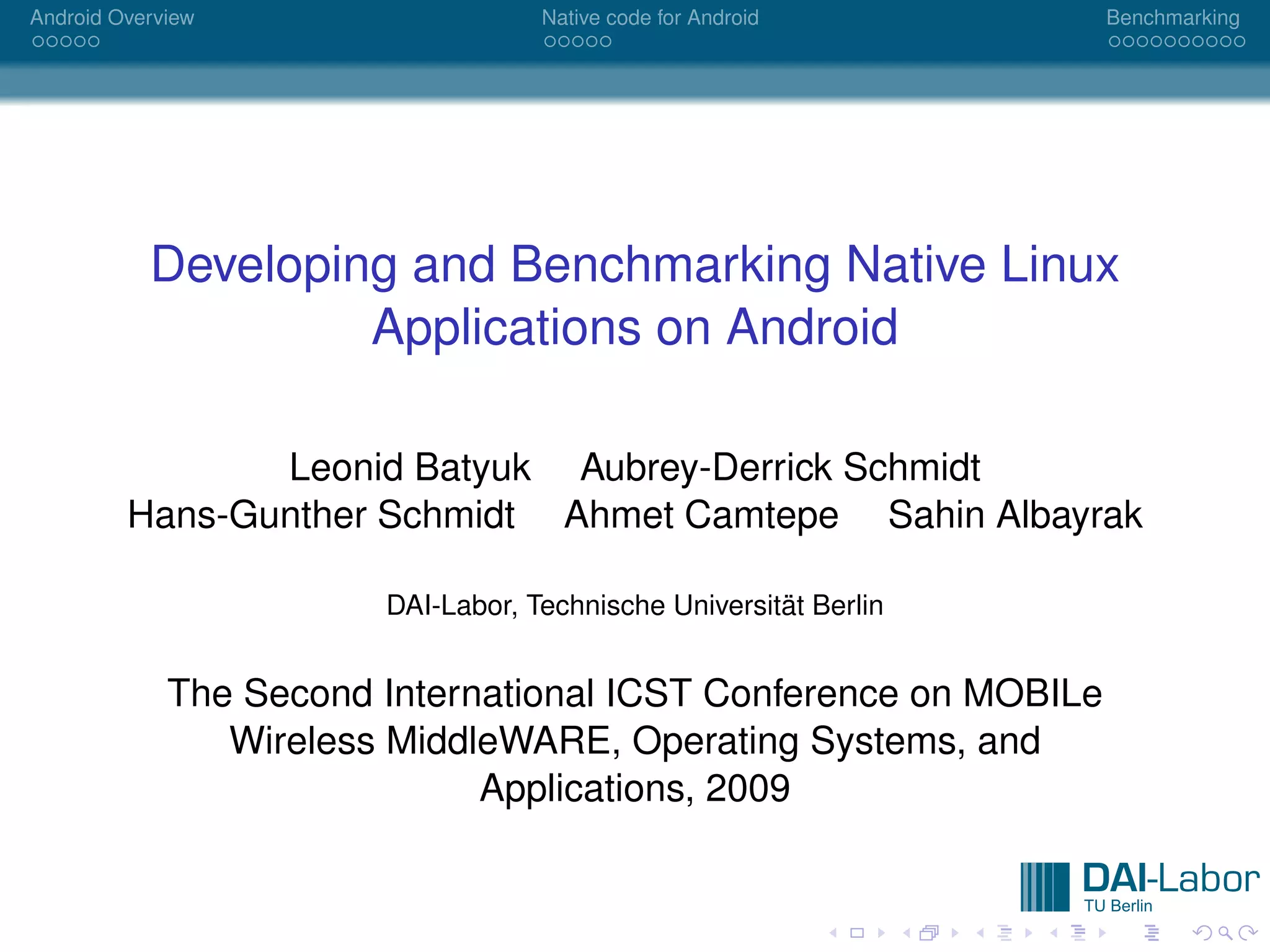Select first circle under Benchmarking
The width and height of the screenshot is (1270, 952).
point(1114,42)
